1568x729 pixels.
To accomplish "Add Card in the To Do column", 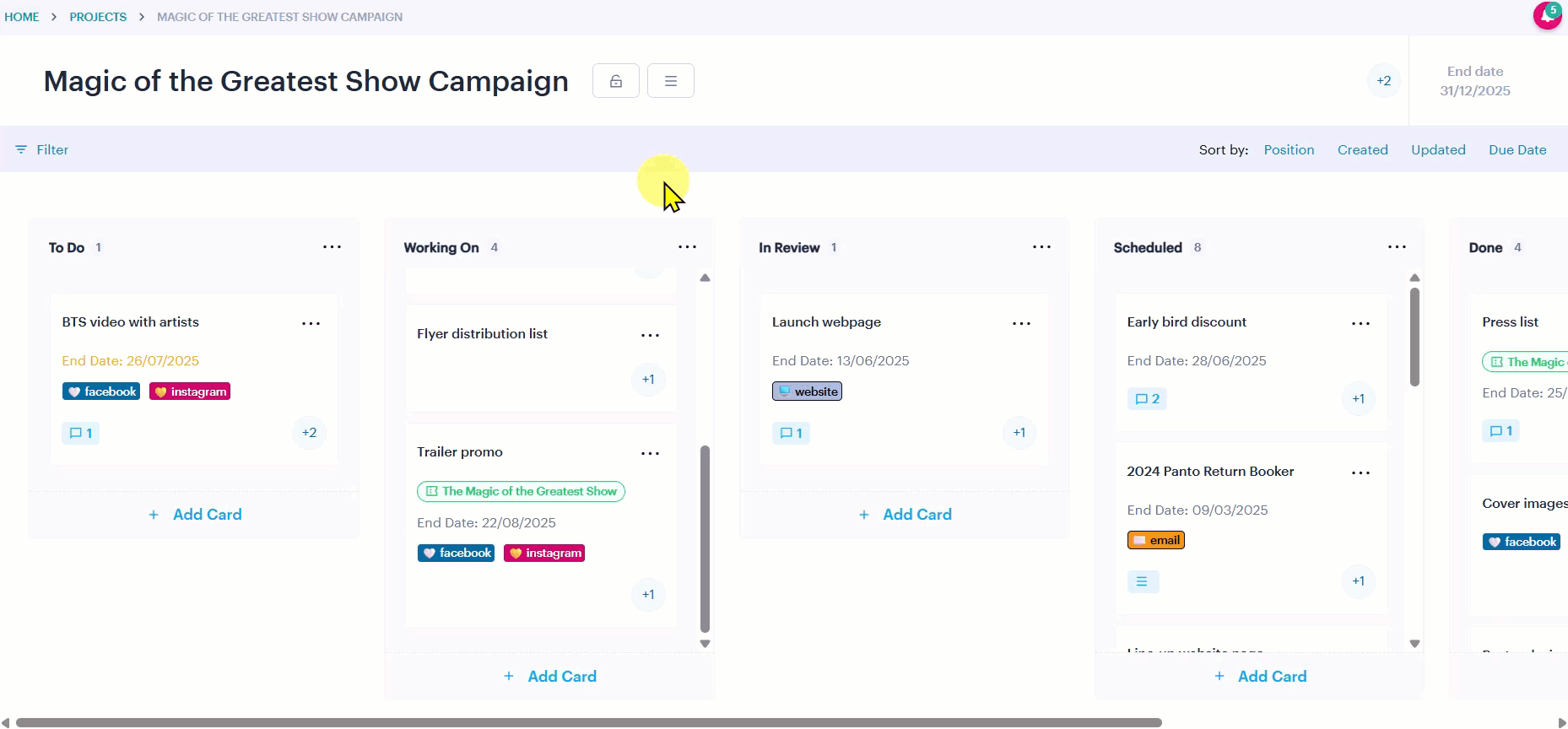I will [195, 515].
